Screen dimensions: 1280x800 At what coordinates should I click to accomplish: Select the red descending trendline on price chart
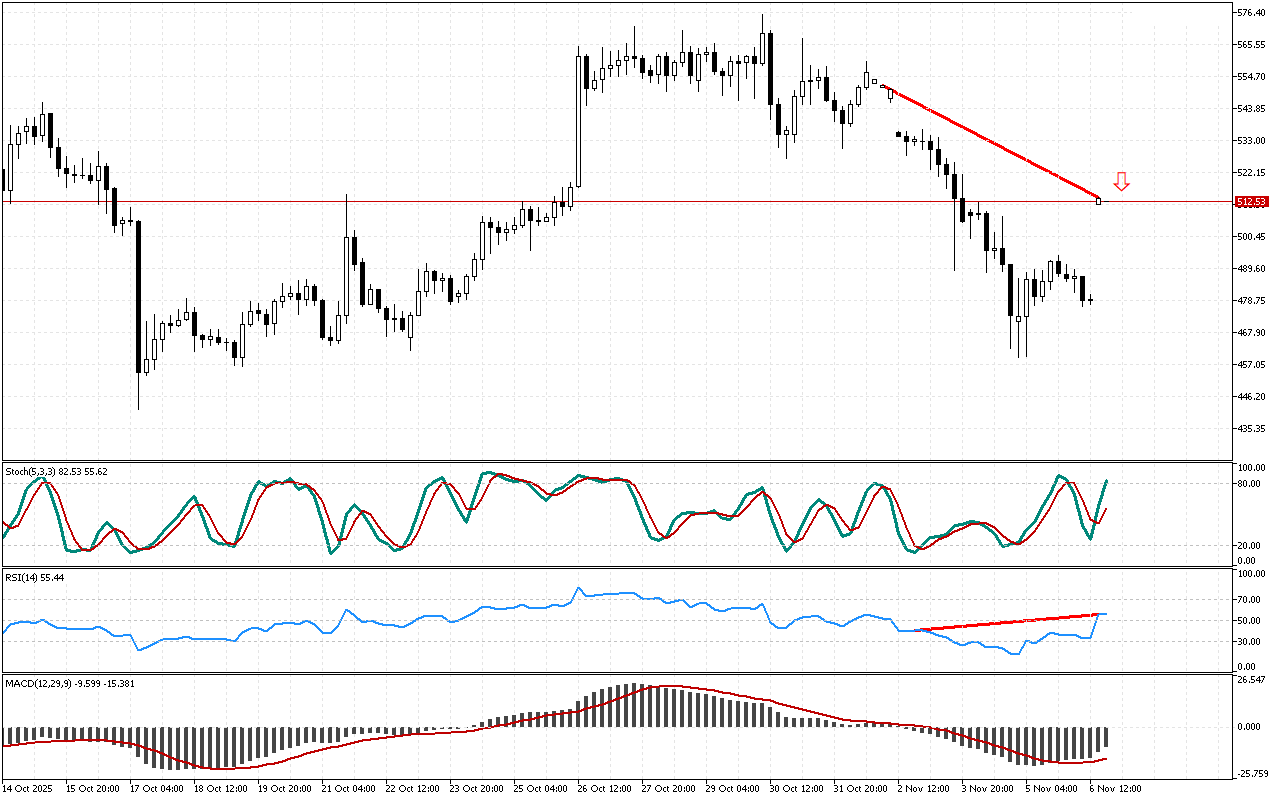pyautogui.click(x=990, y=143)
